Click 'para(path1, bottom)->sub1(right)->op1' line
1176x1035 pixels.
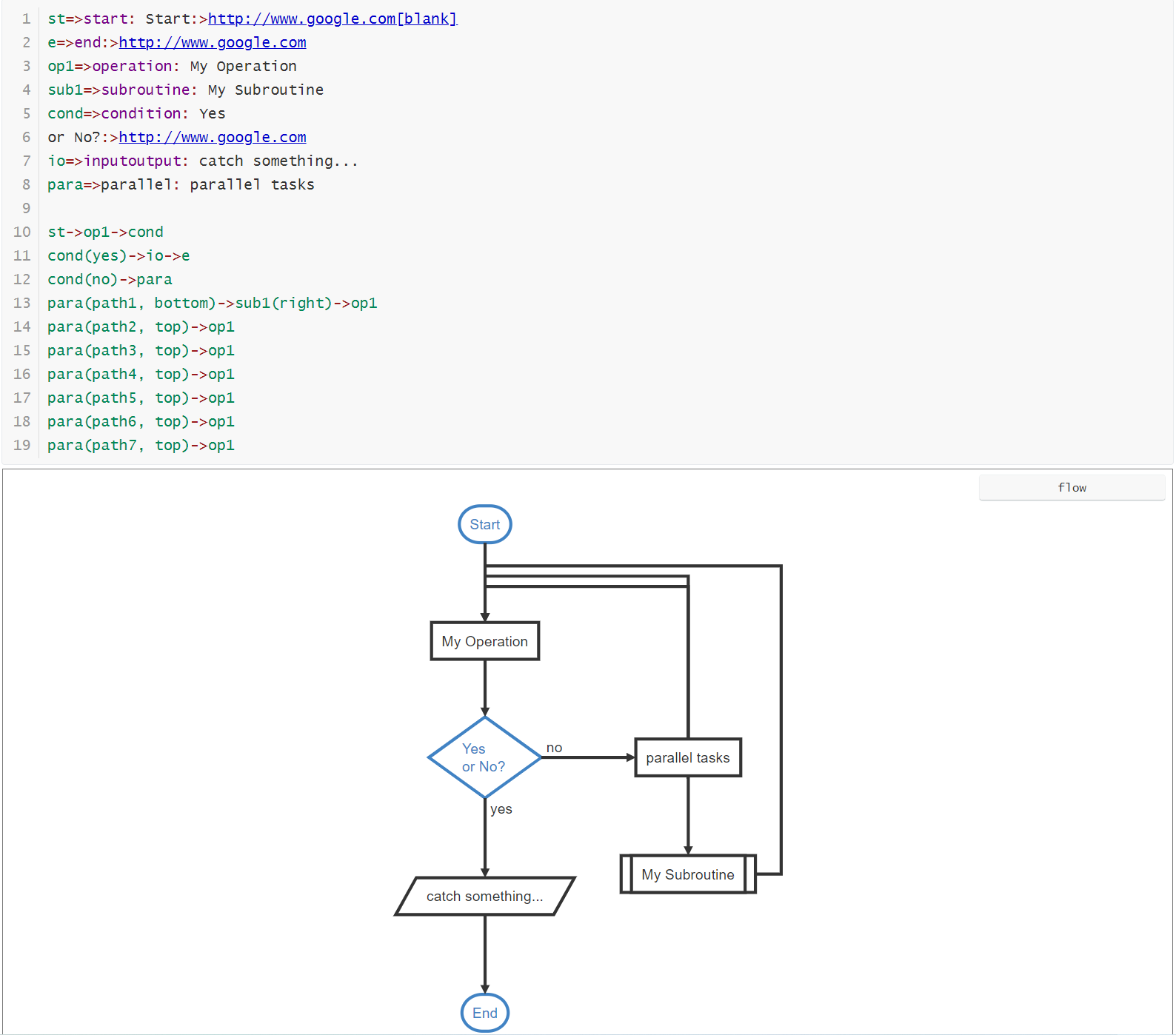point(213,303)
